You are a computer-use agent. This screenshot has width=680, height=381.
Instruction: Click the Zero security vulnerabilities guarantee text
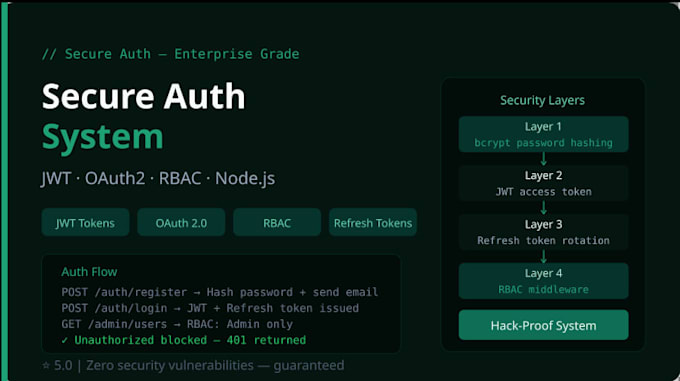(x=215, y=365)
